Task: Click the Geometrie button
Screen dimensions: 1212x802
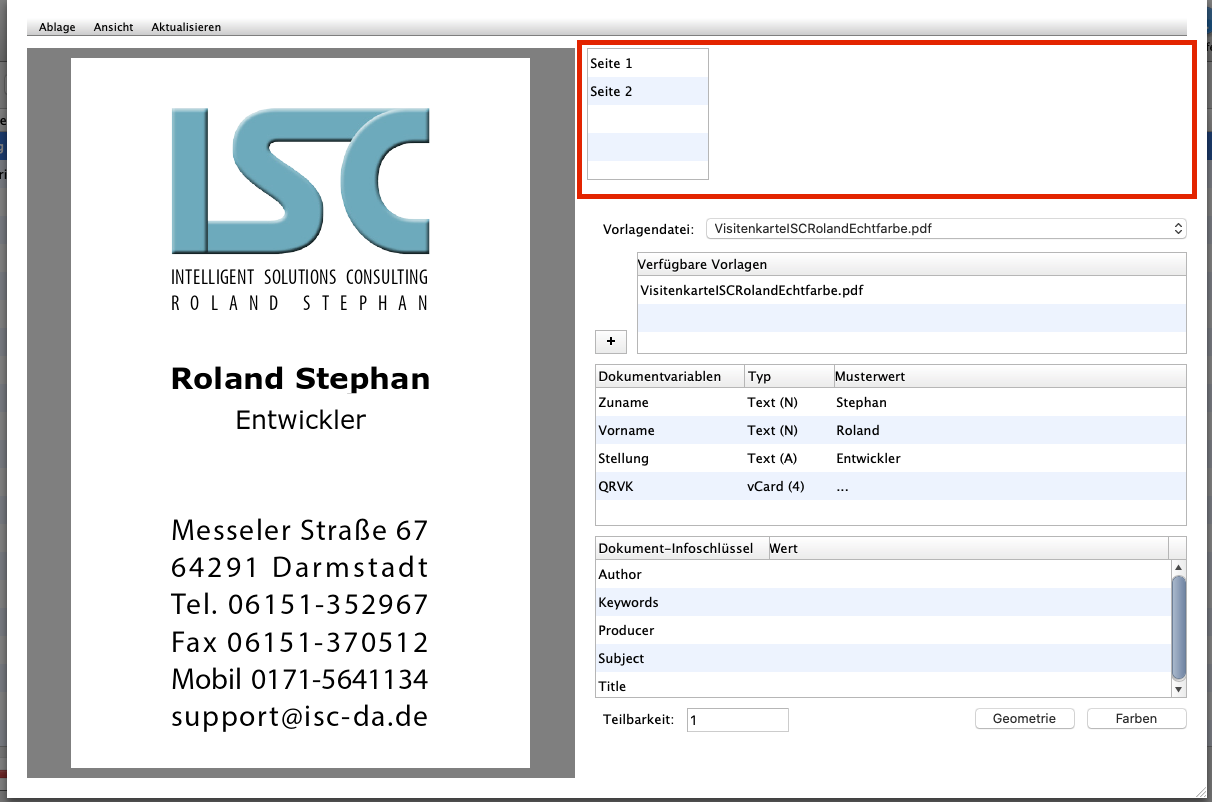Action: pyautogui.click(x=1025, y=719)
